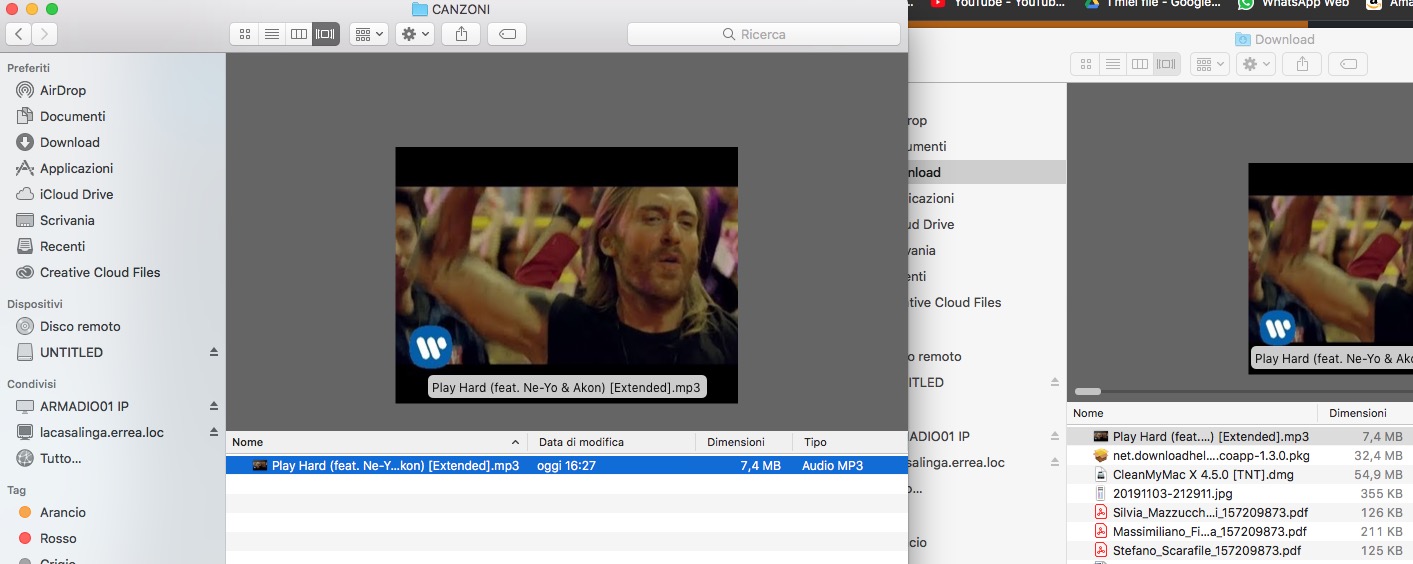Viewport: 1413px width, 564px height.
Task: Open the gear Action menu dropdown
Action: 414,34
